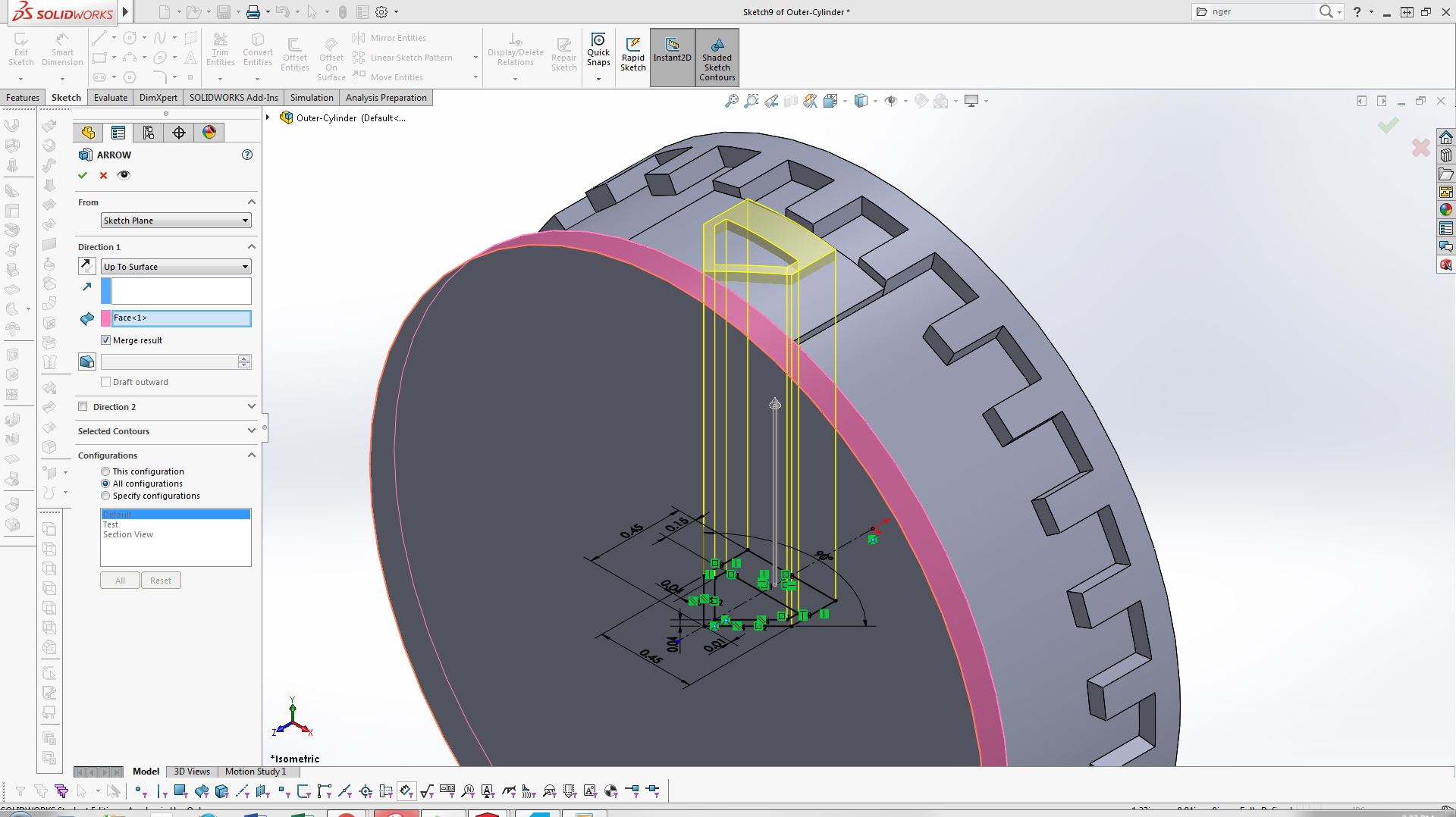
Task: Open DisplayManager tab icon
Action: coord(209,133)
